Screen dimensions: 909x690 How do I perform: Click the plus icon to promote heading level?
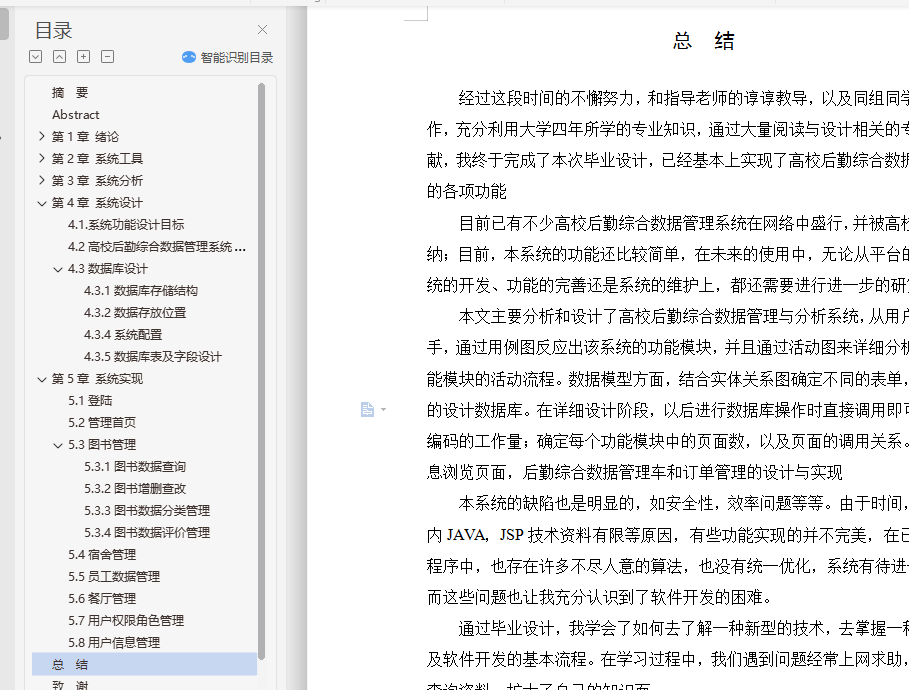tap(83, 56)
